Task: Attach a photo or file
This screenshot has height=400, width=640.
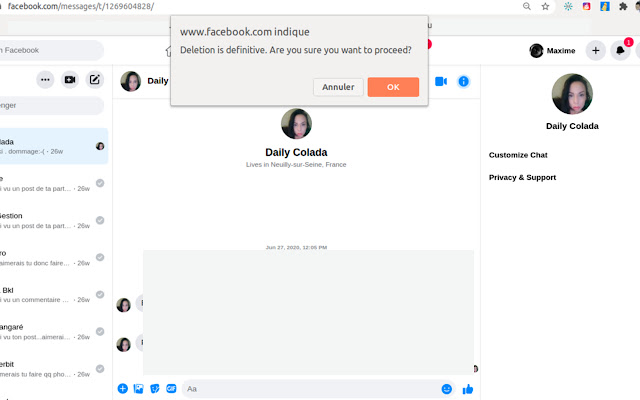Action: coord(138,389)
